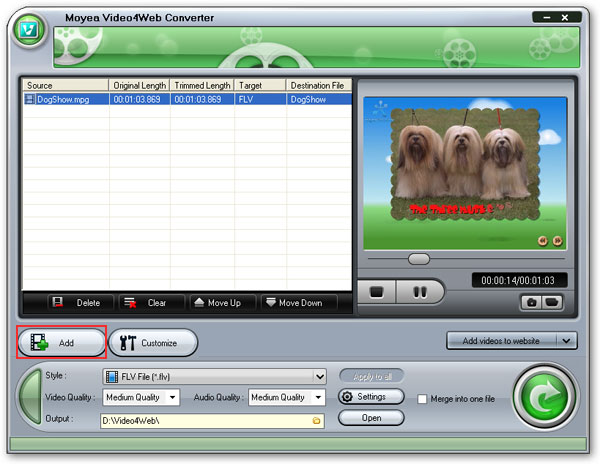
Task: Click the Original Length 00:01:03.869 cell
Action: click(140, 99)
